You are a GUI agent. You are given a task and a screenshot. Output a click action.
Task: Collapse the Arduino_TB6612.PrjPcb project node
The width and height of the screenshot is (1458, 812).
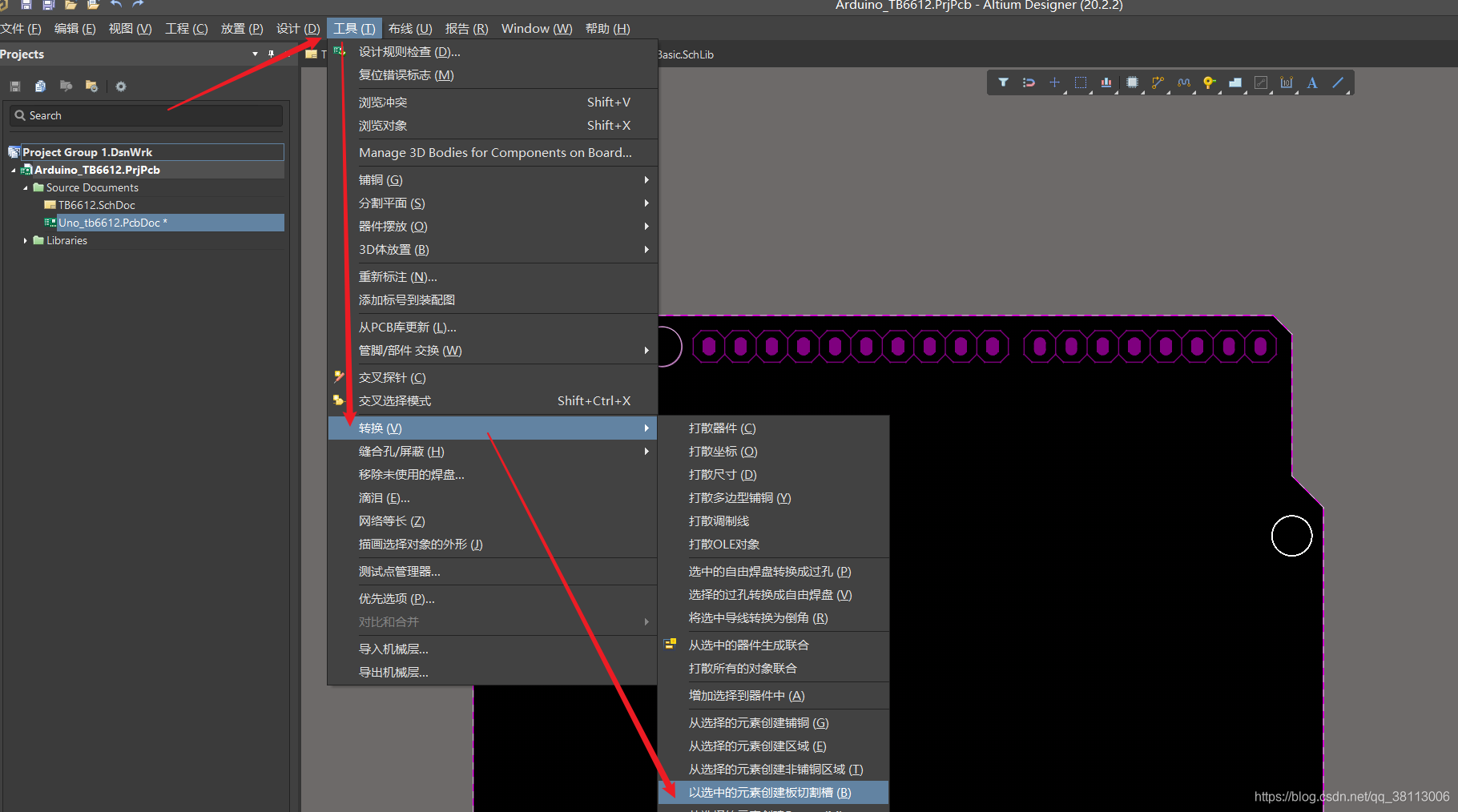tap(14, 170)
